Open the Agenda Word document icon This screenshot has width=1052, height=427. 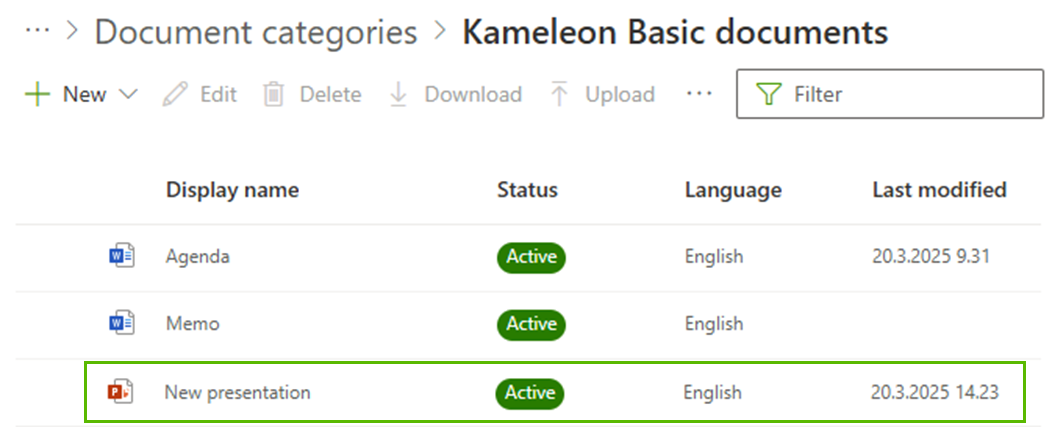[120, 257]
